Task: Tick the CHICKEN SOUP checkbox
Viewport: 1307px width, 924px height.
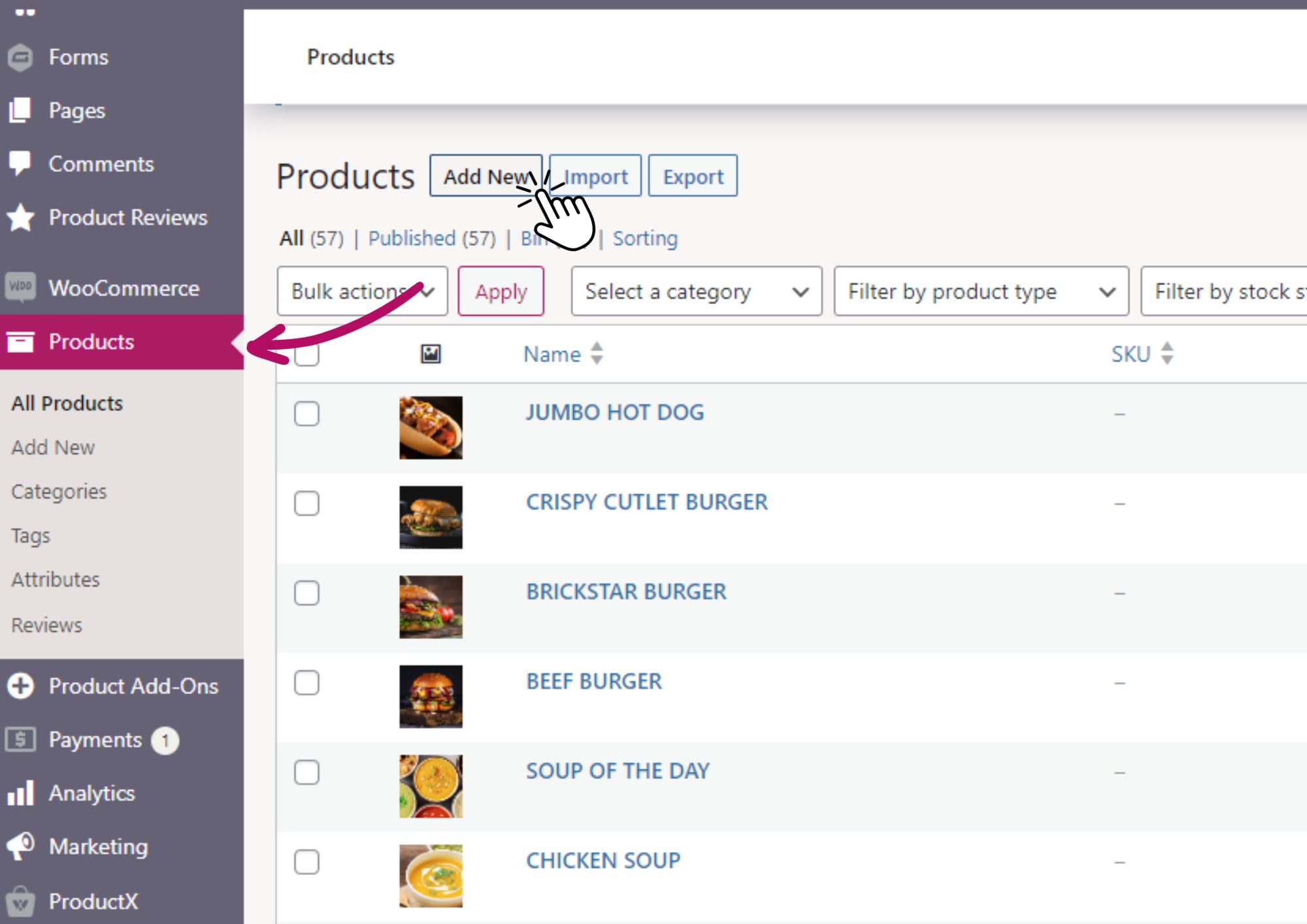Action: point(306,862)
